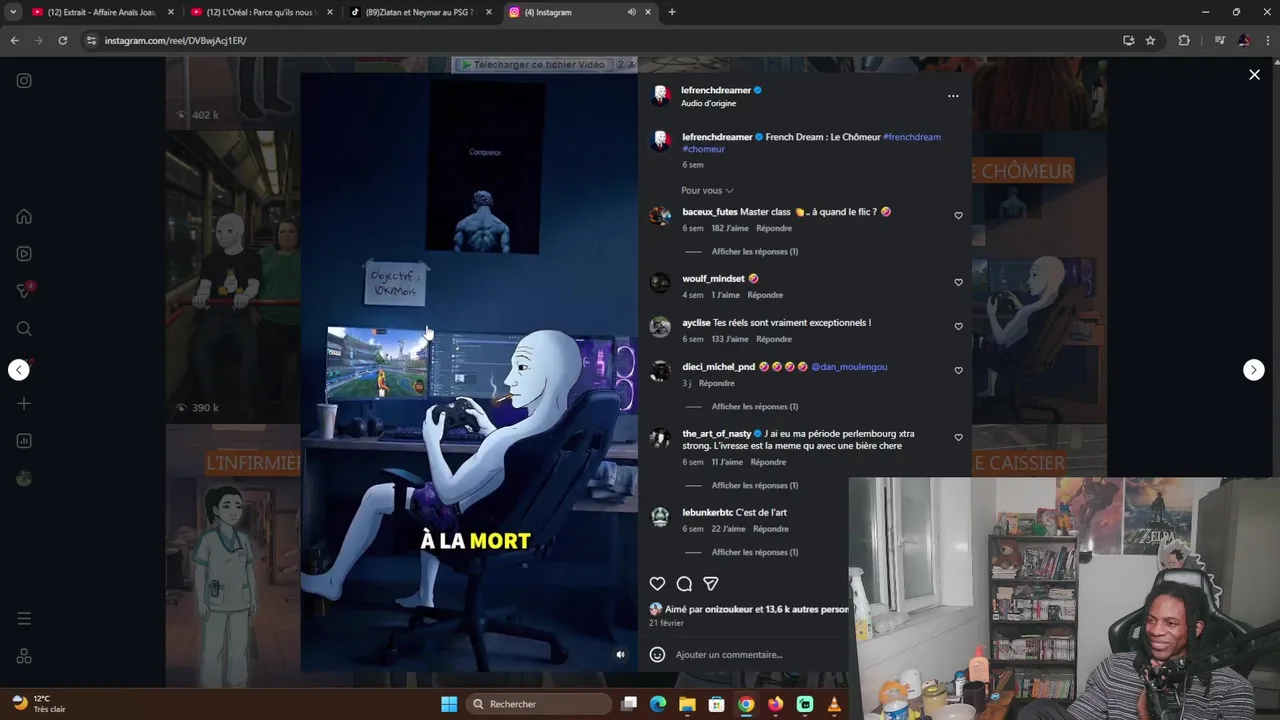The width and height of the screenshot is (1280, 720).
Task: Open the dashboard chart icon in sidebar
Action: tap(24, 441)
